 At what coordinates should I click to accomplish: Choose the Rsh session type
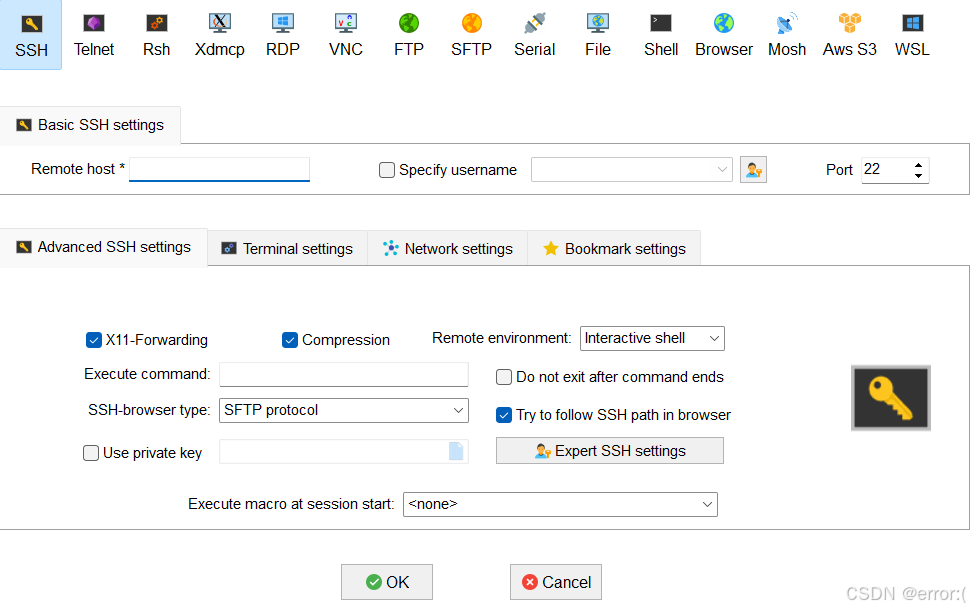pyautogui.click(x=157, y=35)
